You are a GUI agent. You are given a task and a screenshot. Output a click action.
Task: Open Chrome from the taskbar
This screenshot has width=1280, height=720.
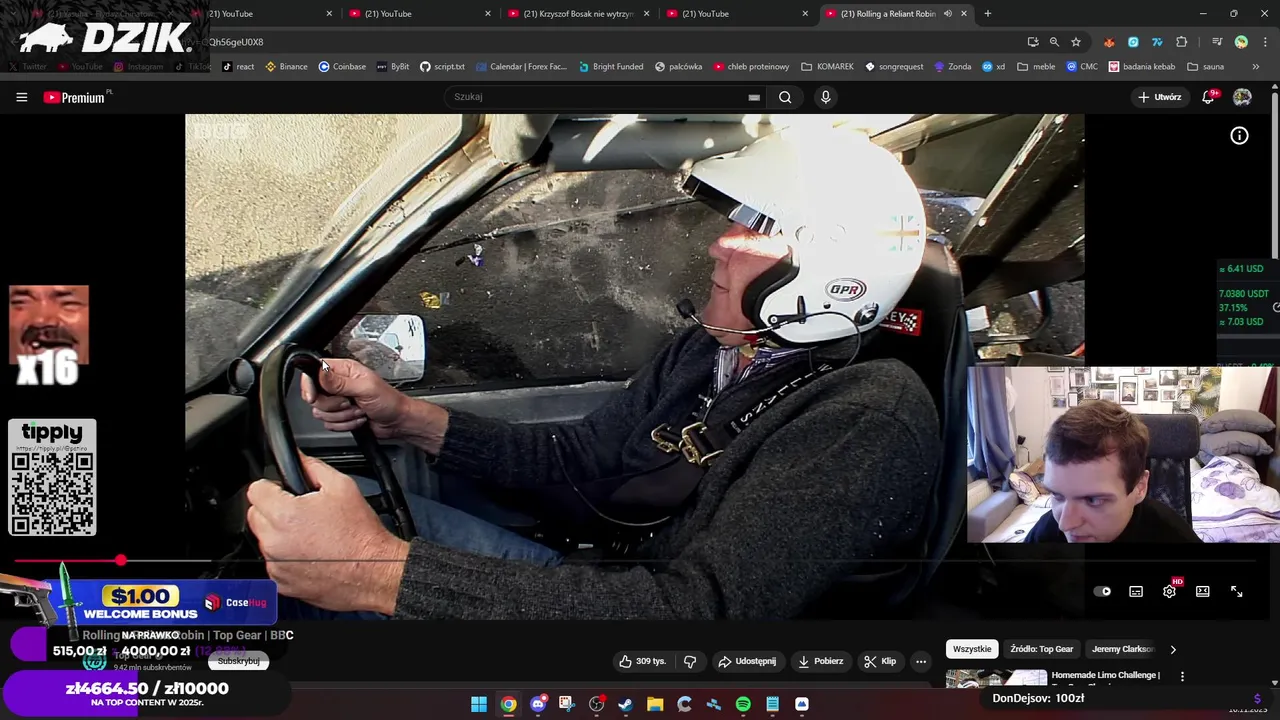pyautogui.click(x=508, y=704)
